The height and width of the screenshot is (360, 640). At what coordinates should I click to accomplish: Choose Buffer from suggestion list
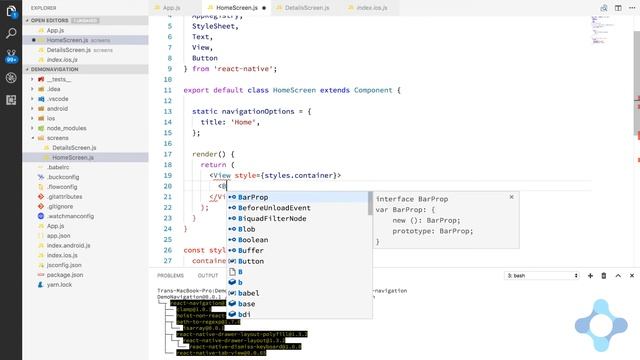[297, 250]
